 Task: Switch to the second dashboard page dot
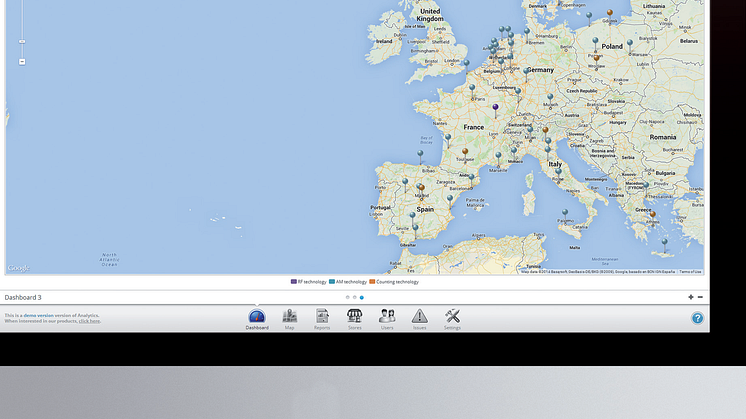pos(354,297)
